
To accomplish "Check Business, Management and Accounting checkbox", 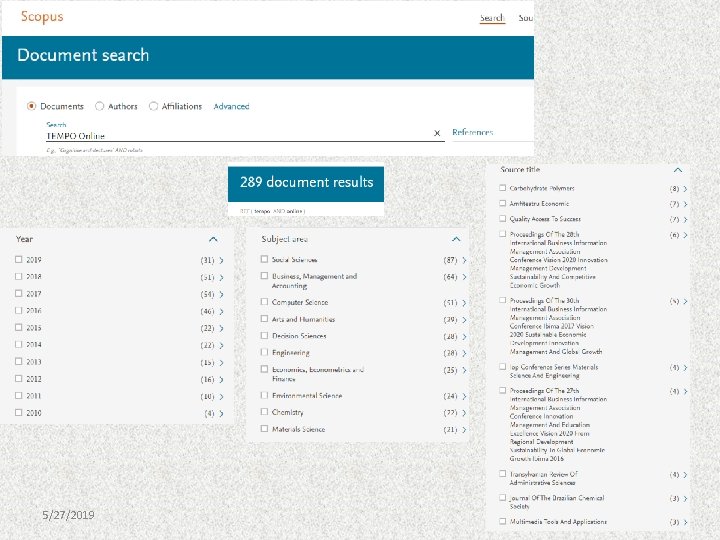I will coord(264,276).
